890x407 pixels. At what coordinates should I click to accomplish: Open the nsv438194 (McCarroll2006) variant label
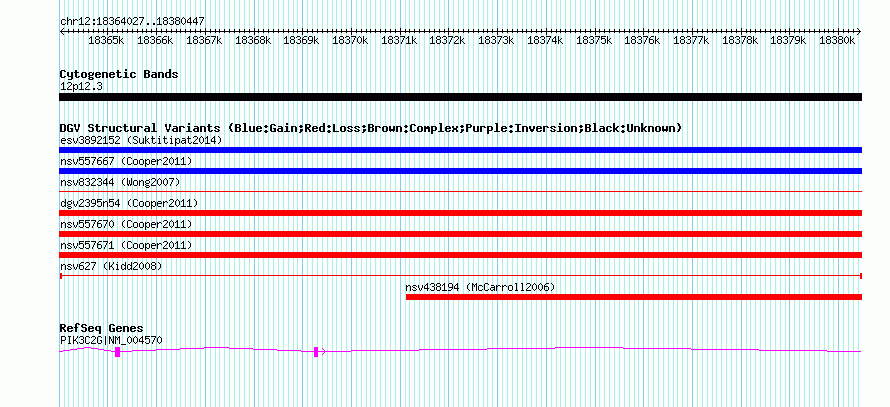point(480,287)
